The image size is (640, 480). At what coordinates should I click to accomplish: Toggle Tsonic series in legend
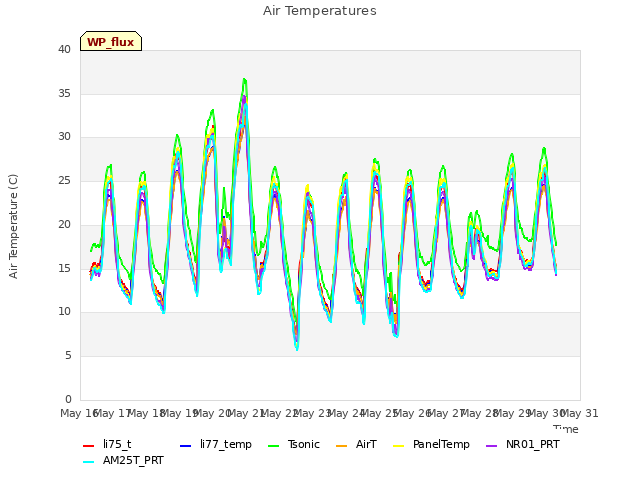click(x=294, y=444)
